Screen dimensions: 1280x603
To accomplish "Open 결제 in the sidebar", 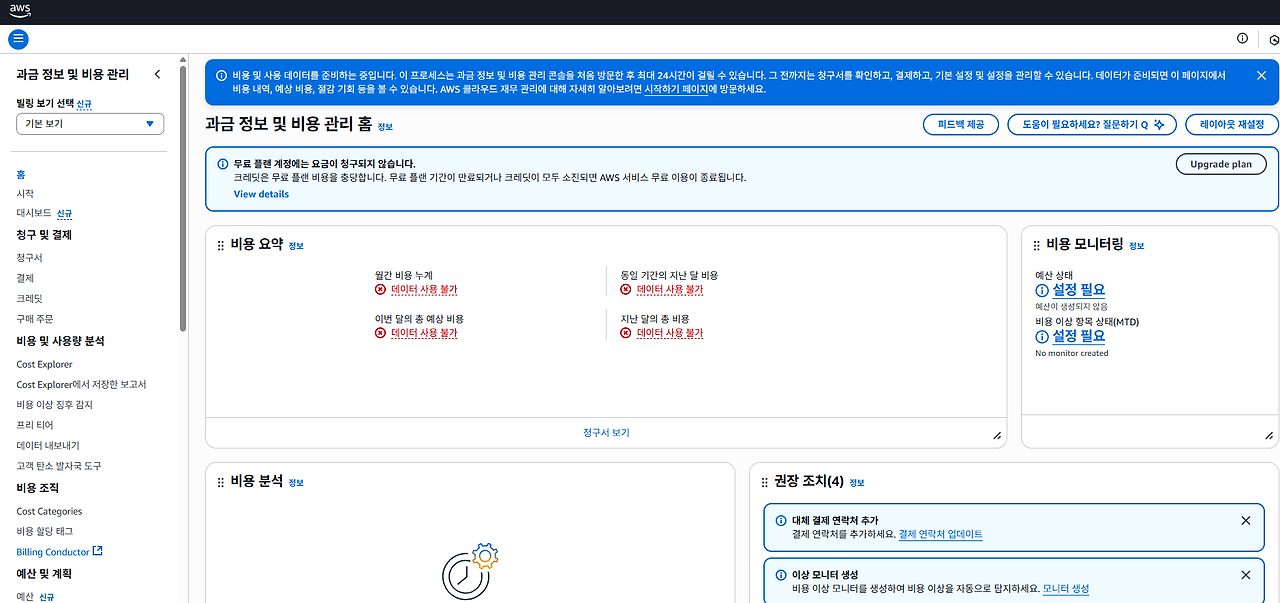I will coord(25,278).
